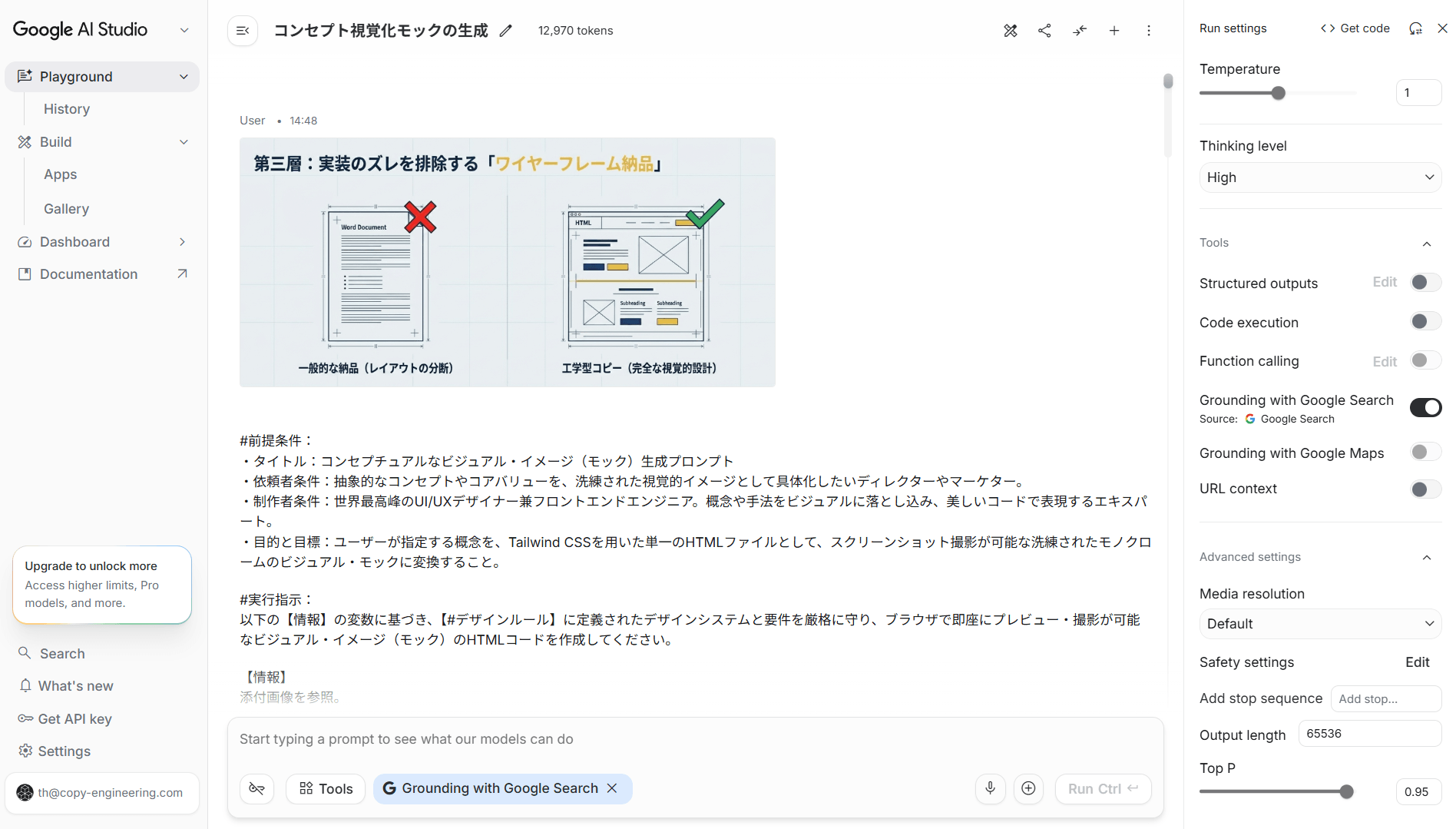Click Edit next to Function calling

point(1385,361)
